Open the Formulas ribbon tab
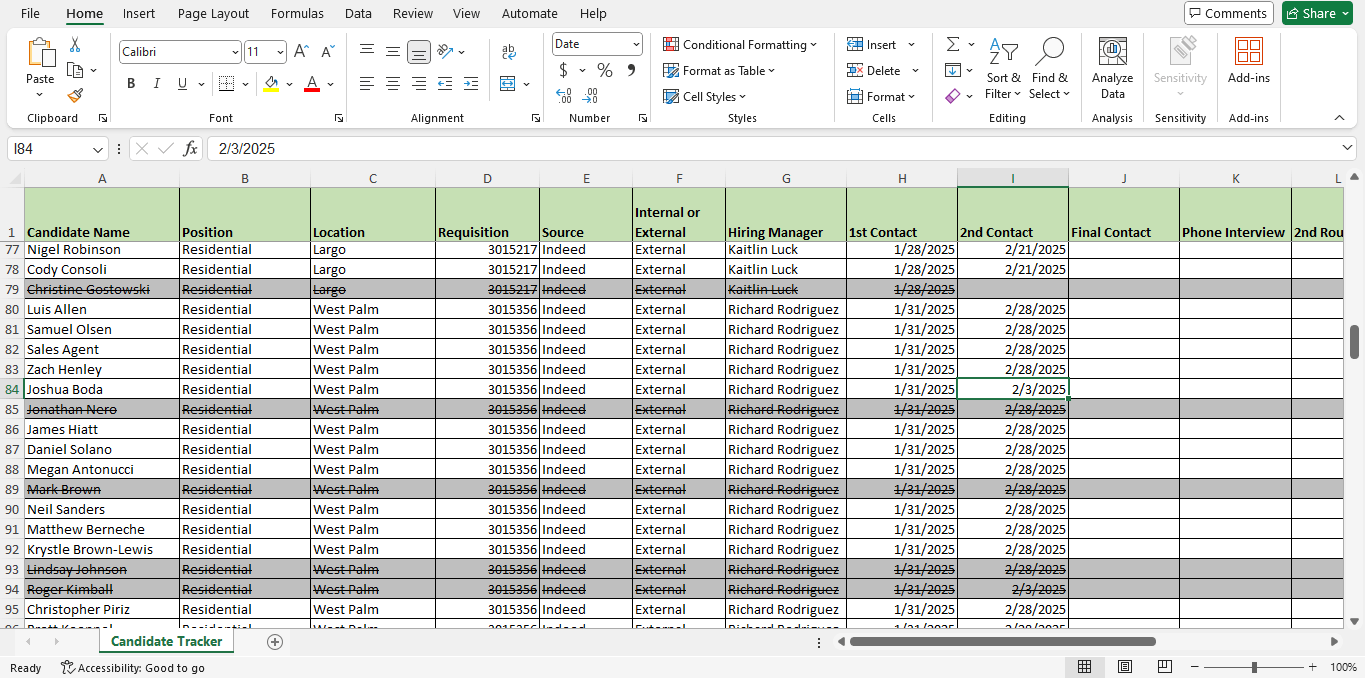 coord(297,14)
